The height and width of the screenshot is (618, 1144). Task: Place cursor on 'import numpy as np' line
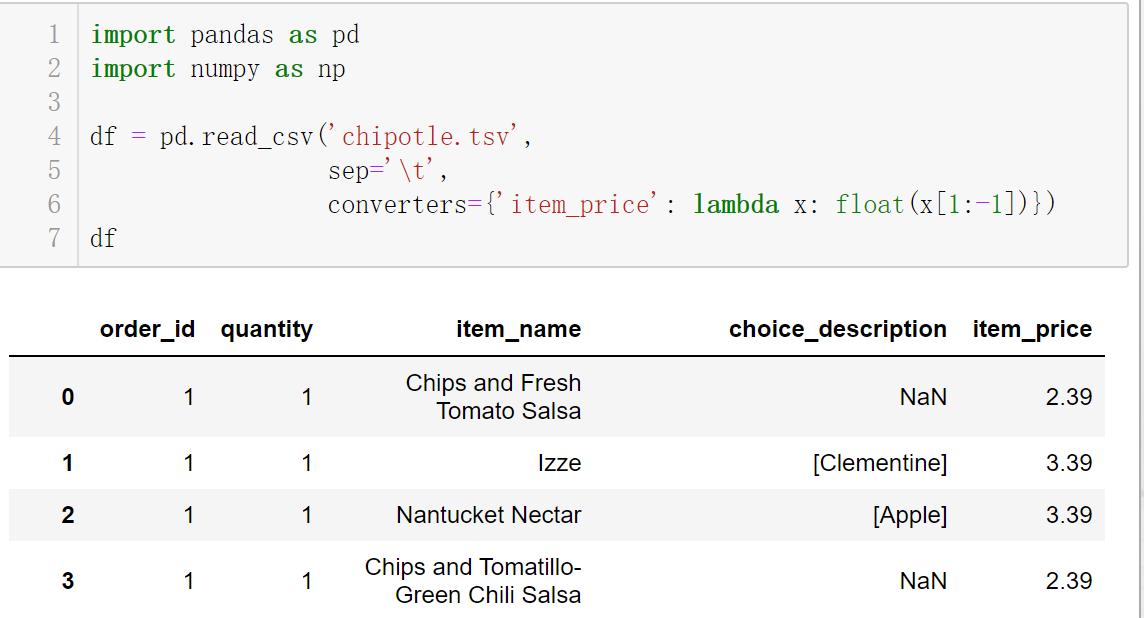pos(218,69)
